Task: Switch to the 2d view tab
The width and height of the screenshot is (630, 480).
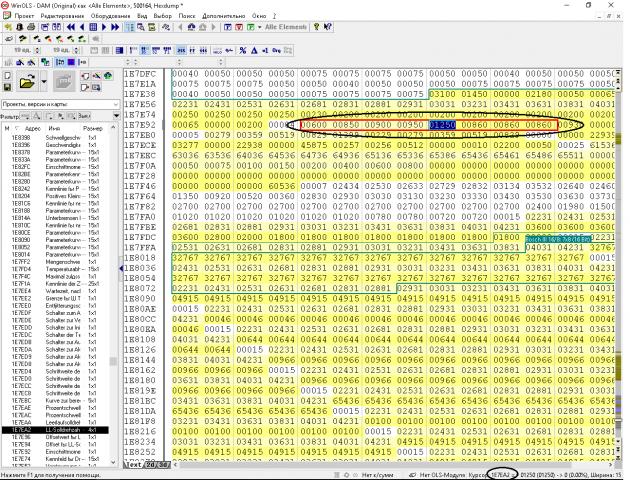Action: pyautogui.click(x=151, y=464)
